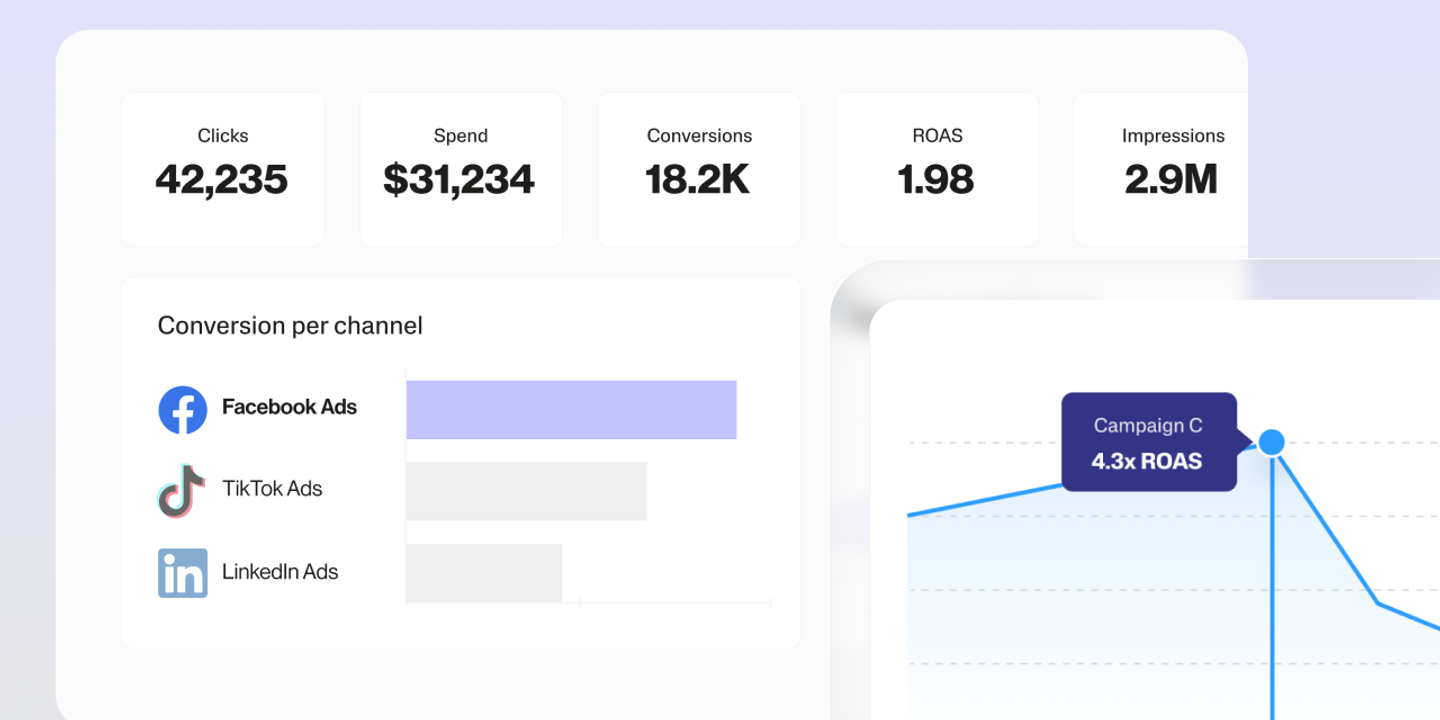This screenshot has width=1440, height=720.
Task: Select the Facebook Ads channel label
Action: [289, 407]
